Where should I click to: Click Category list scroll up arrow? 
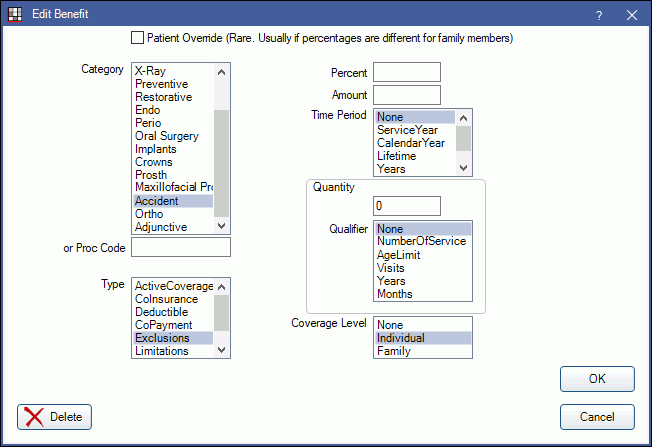coord(222,72)
